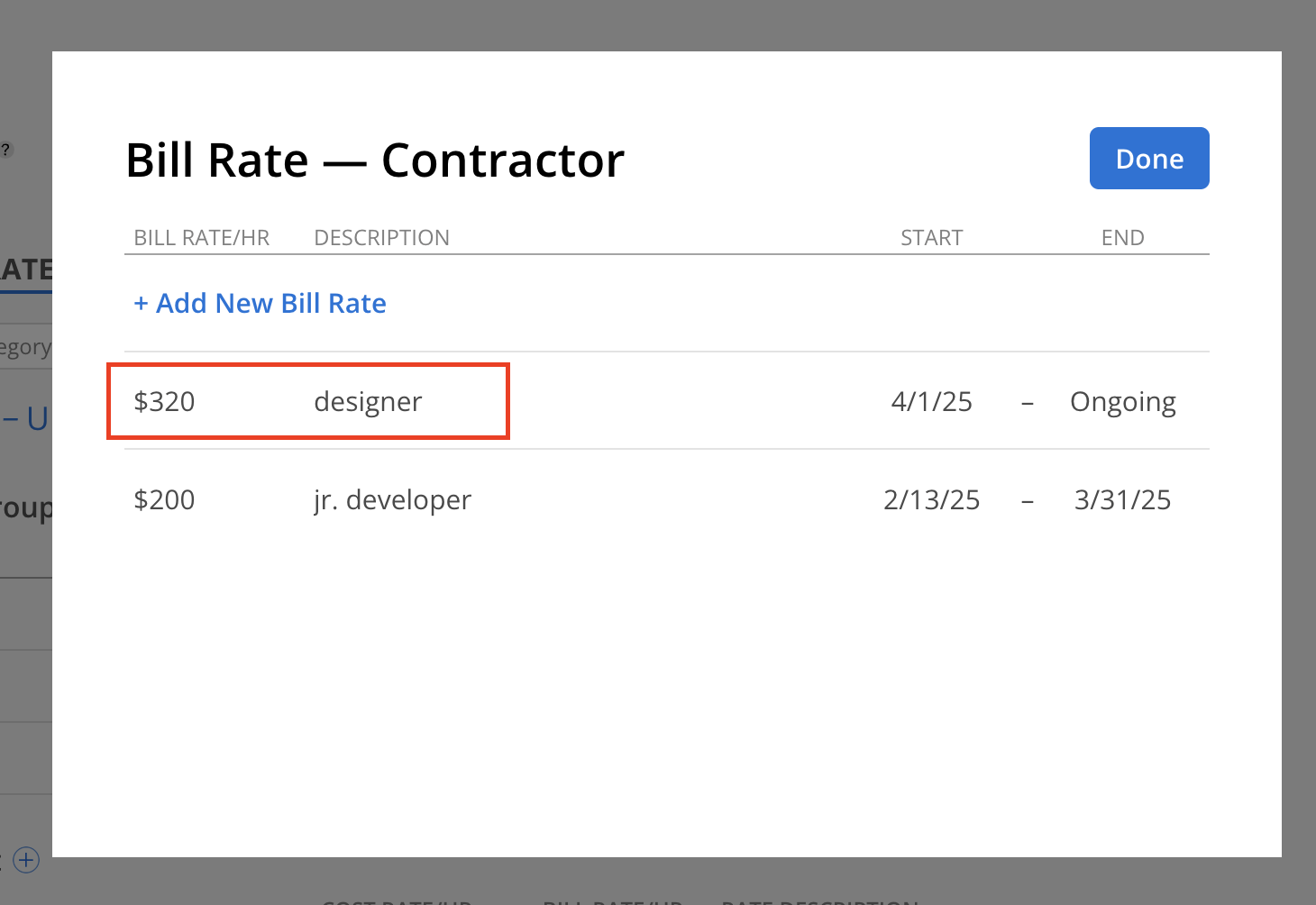
Task: Click the circled plus icon behind dialog
Action: [x=26, y=860]
